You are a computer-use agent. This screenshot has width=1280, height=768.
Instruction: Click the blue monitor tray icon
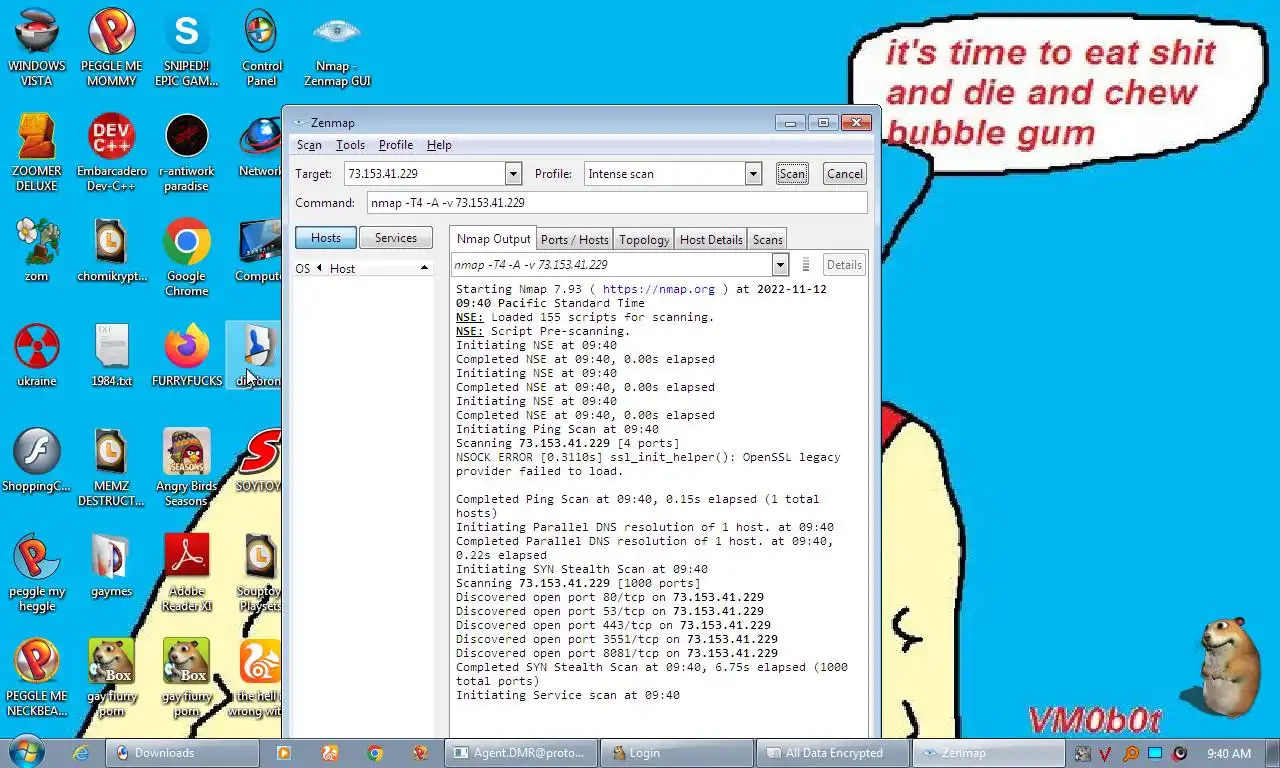(x=1155, y=753)
